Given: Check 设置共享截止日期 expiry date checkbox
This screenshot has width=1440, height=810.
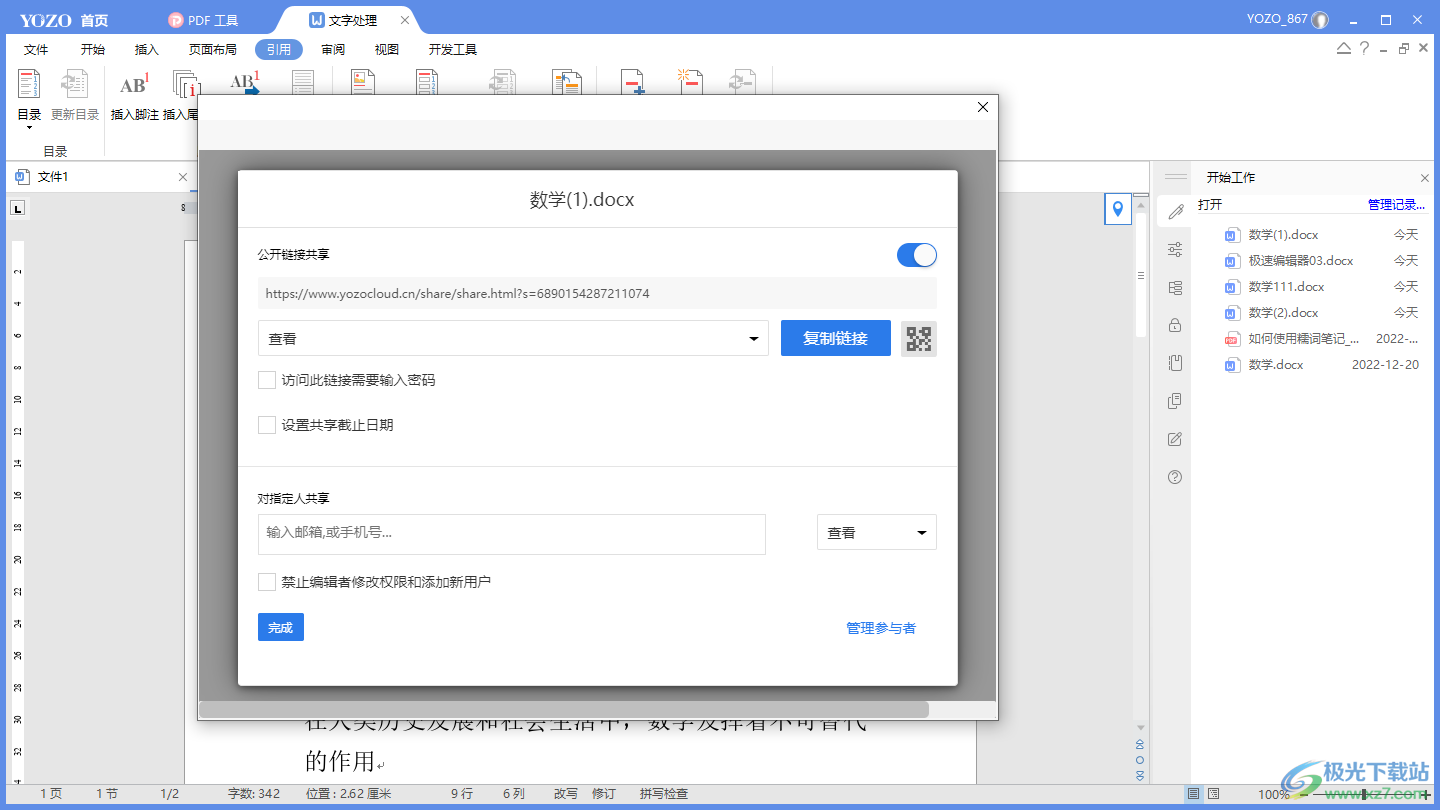Looking at the screenshot, I should pos(267,425).
